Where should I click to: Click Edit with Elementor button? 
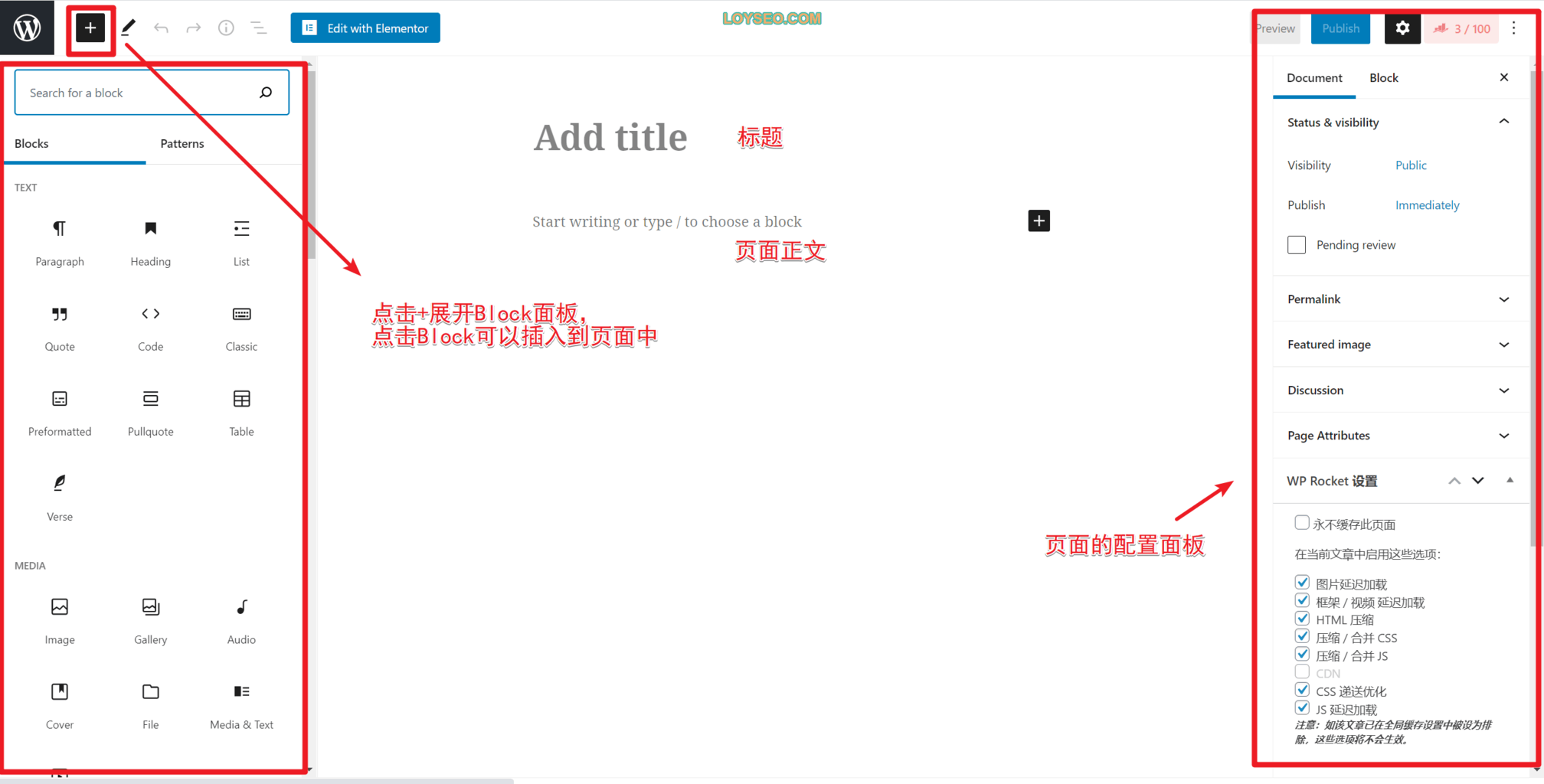tap(365, 28)
